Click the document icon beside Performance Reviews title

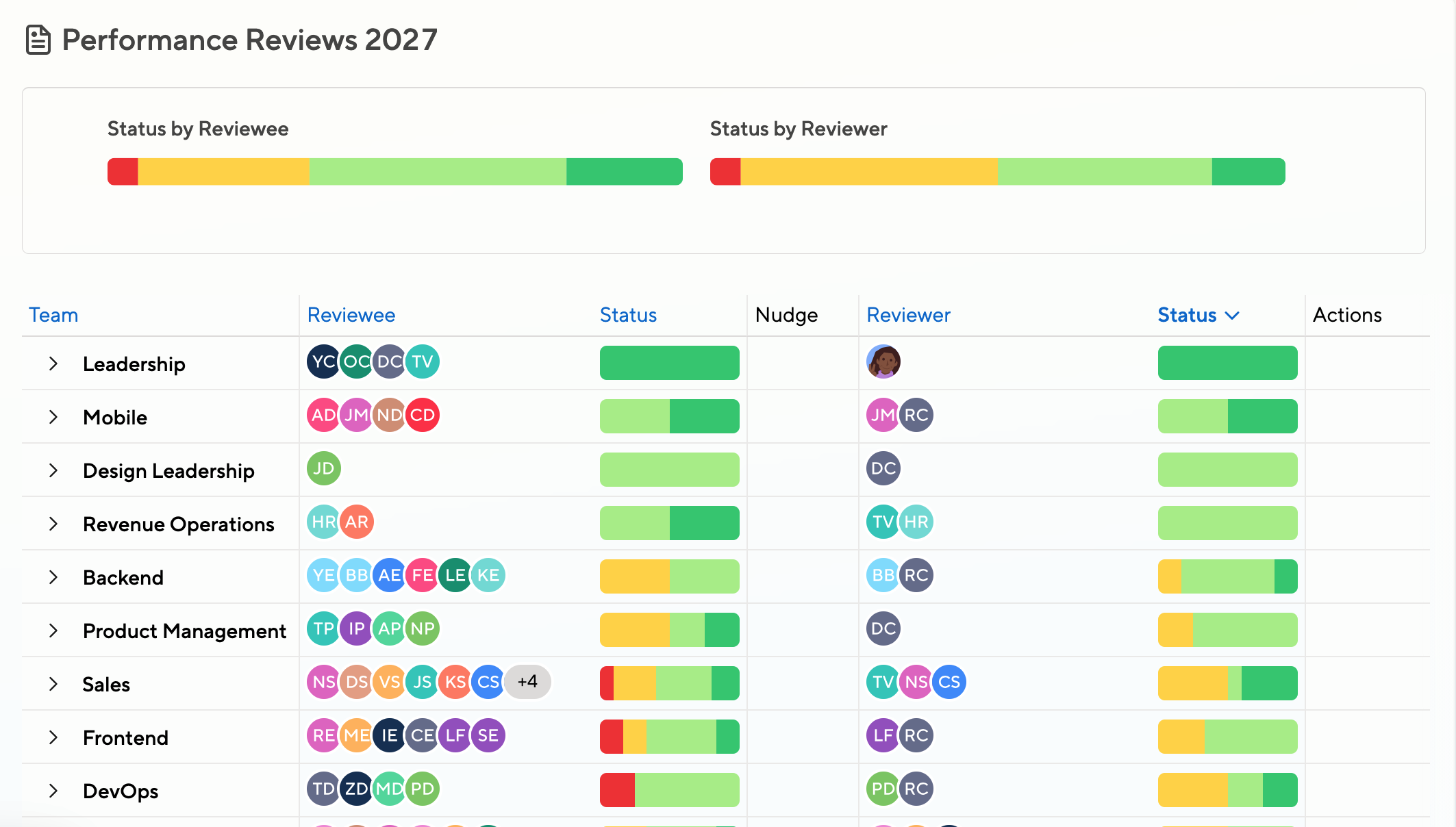38,40
